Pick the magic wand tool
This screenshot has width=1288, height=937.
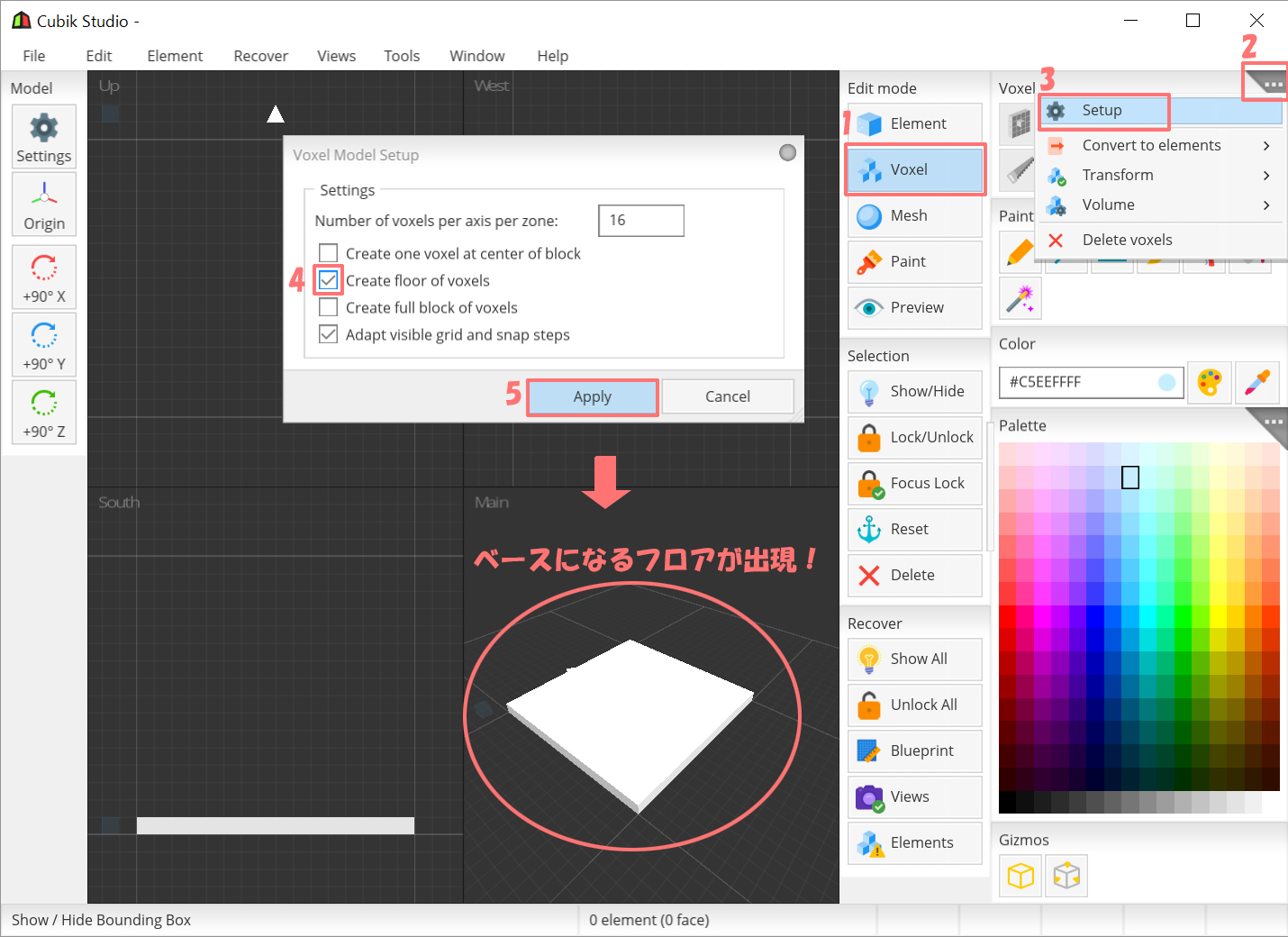(x=1020, y=298)
